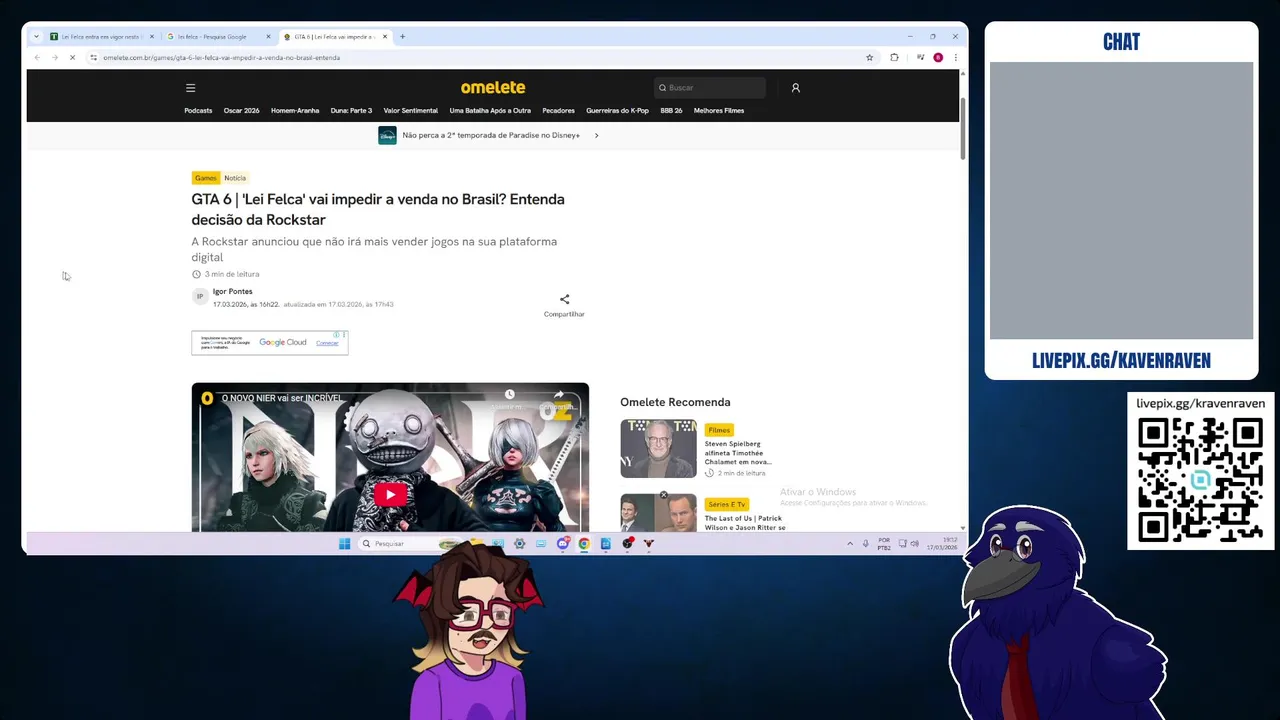
Task: Open the Steven Spielberg article thumbnail
Action: click(x=658, y=448)
